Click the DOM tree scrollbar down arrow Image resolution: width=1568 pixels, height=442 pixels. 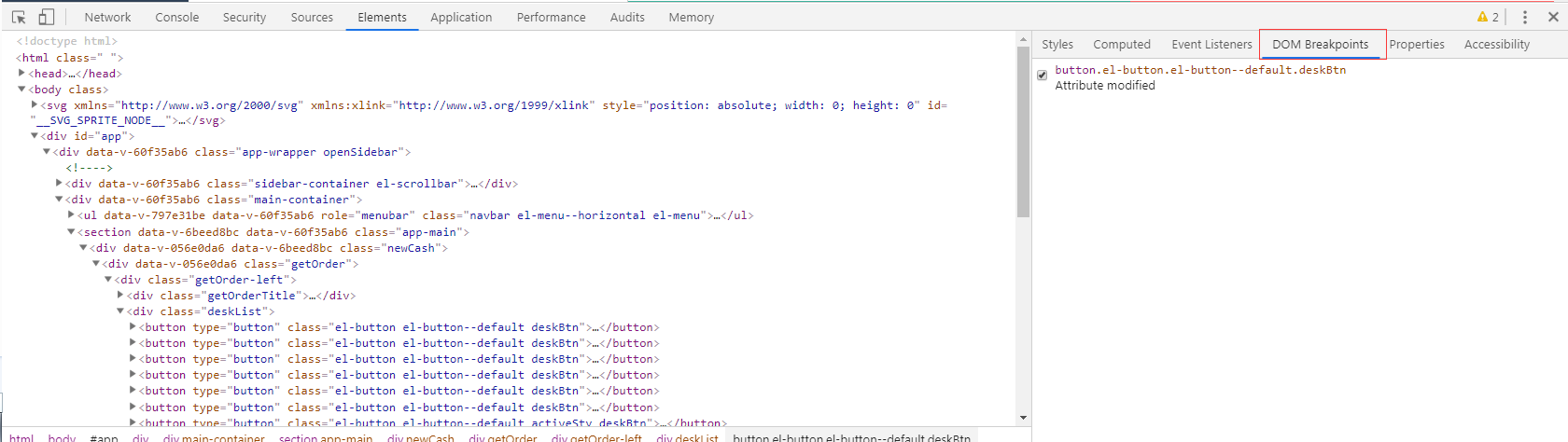click(1023, 418)
